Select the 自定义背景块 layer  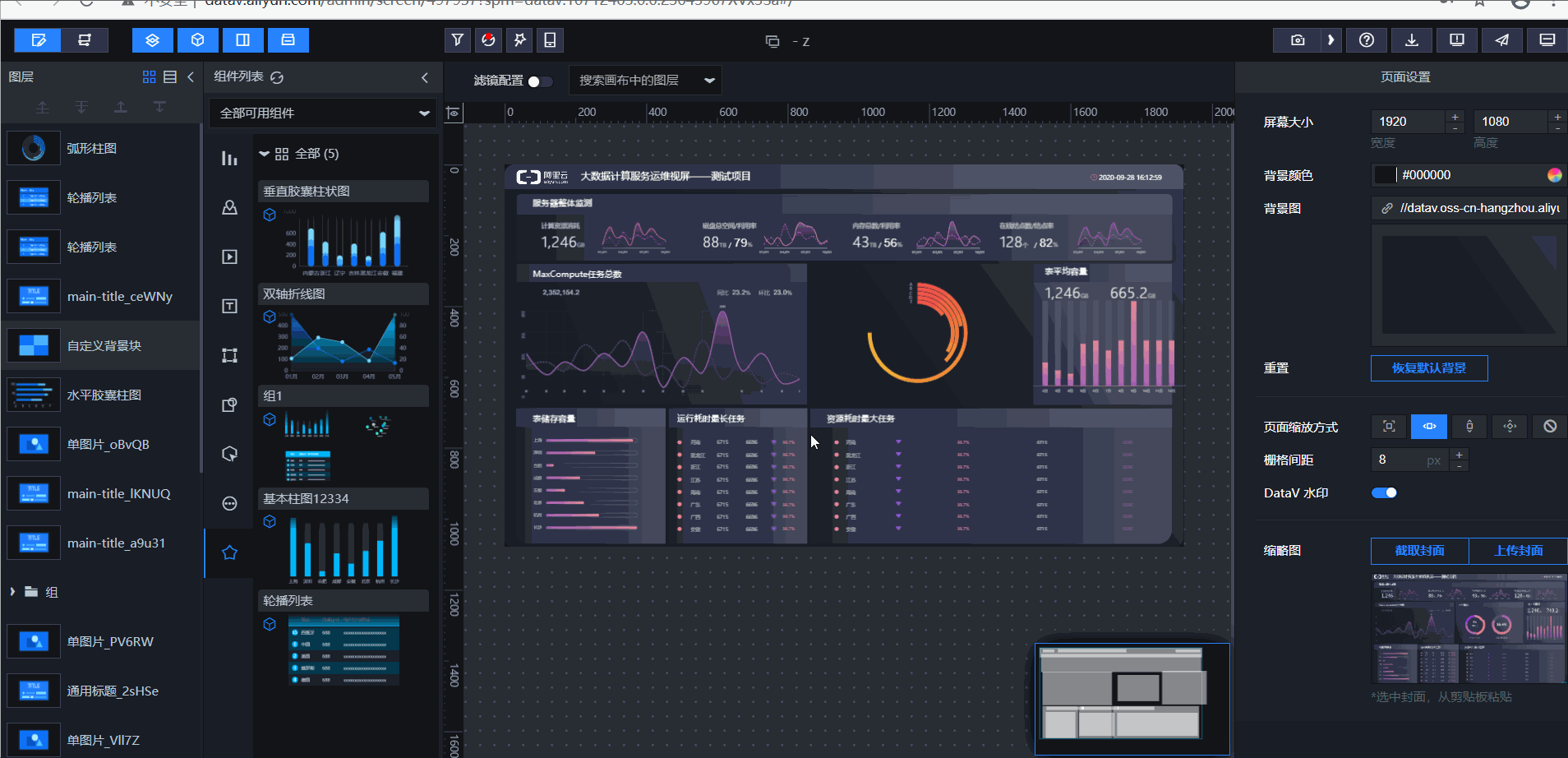(100, 345)
